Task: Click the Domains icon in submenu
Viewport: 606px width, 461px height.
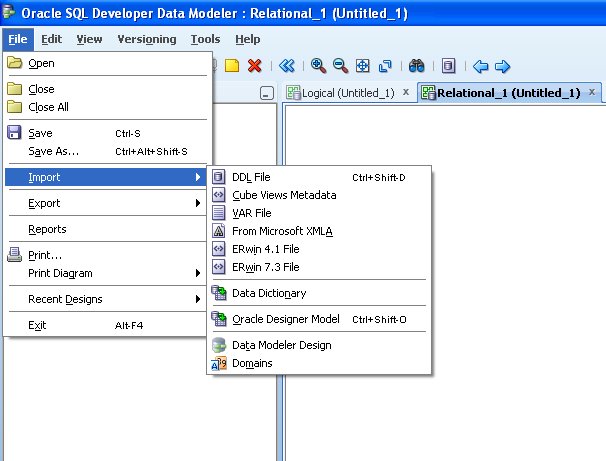Action: click(x=219, y=363)
